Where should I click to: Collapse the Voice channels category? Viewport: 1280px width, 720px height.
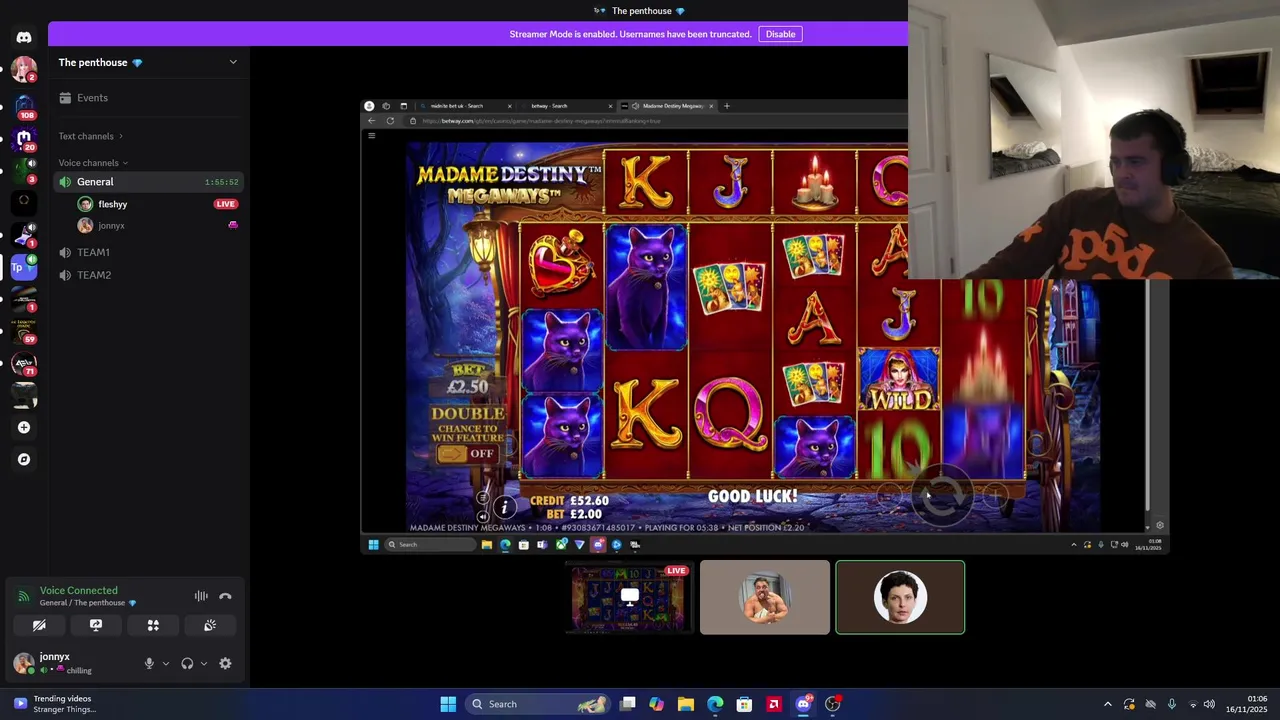tap(93, 163)
